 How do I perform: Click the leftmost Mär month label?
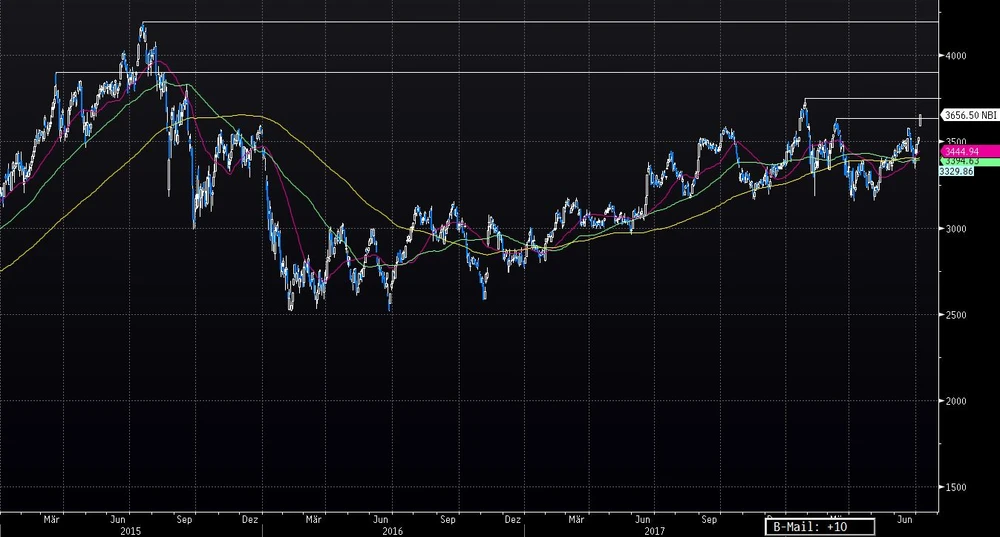52,519
